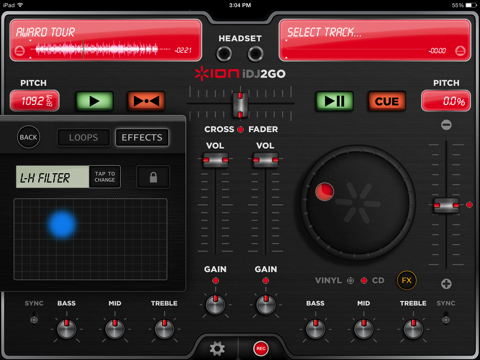Viewport: 480px width, 360px height.
Task: Click the crossfader handle
Action: click(x=240, y=105)
